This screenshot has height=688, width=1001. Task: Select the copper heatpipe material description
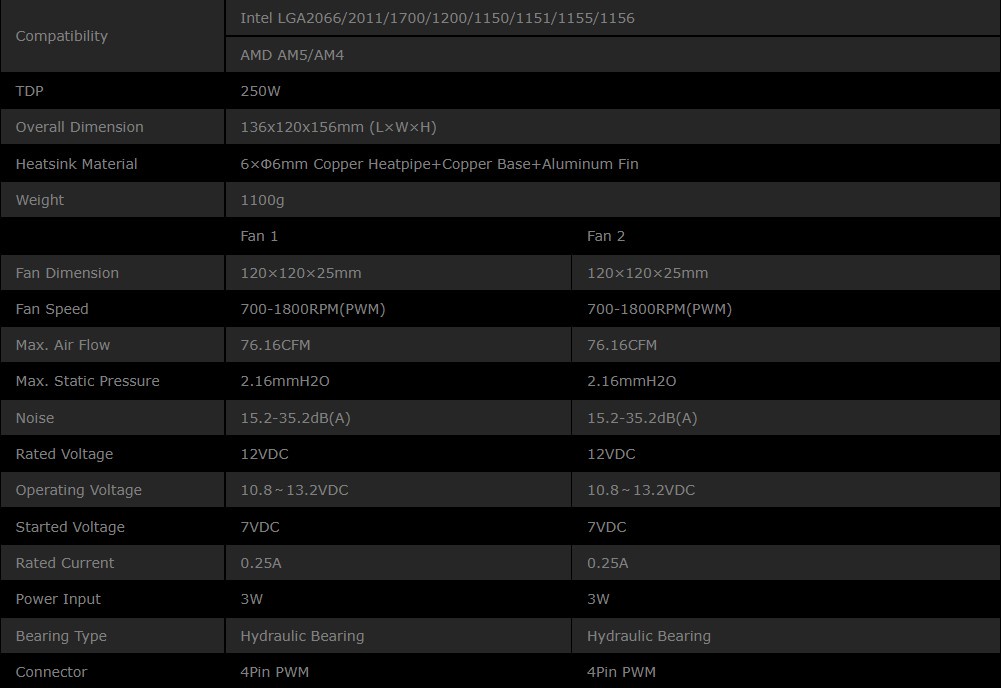click(x=439, y=164)
